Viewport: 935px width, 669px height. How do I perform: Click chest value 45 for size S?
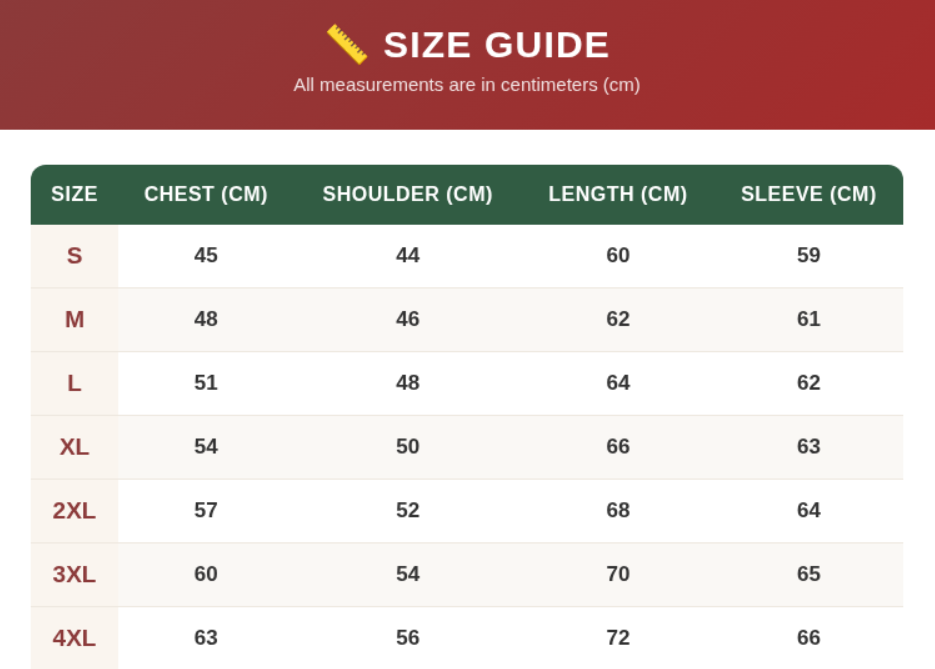206,256
